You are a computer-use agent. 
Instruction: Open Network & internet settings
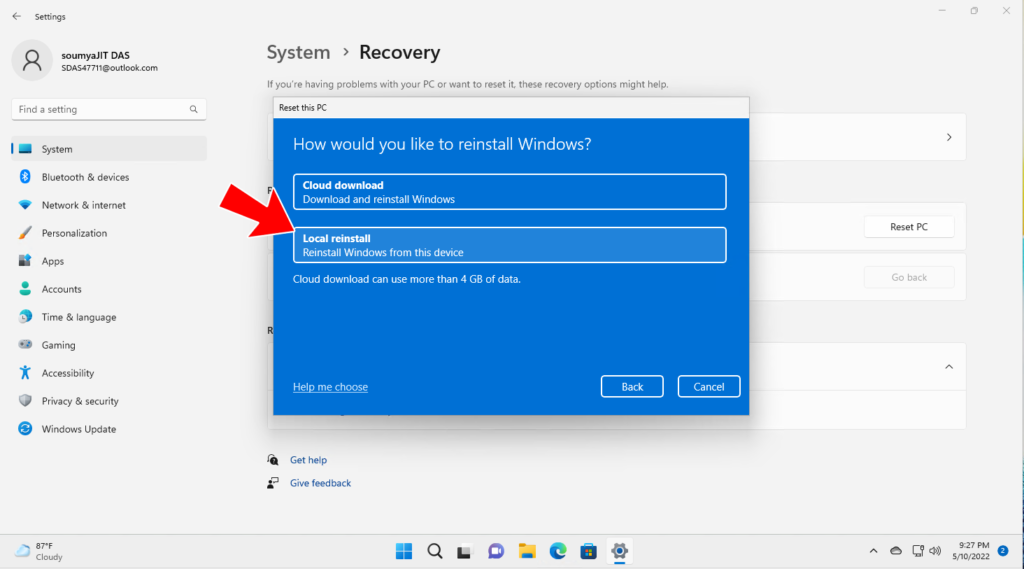pos(109,205)
